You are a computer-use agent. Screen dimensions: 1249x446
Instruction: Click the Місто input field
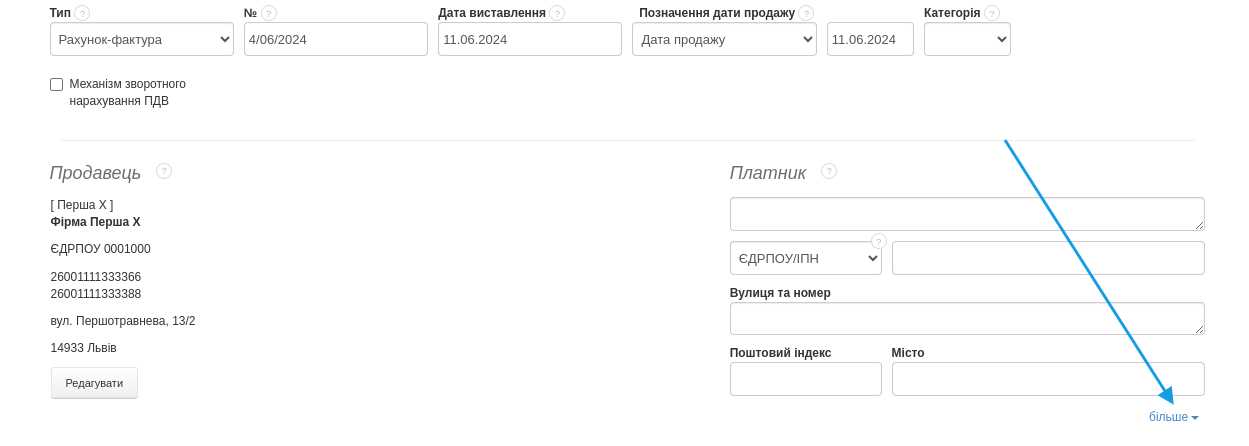tap(1047, 379)
